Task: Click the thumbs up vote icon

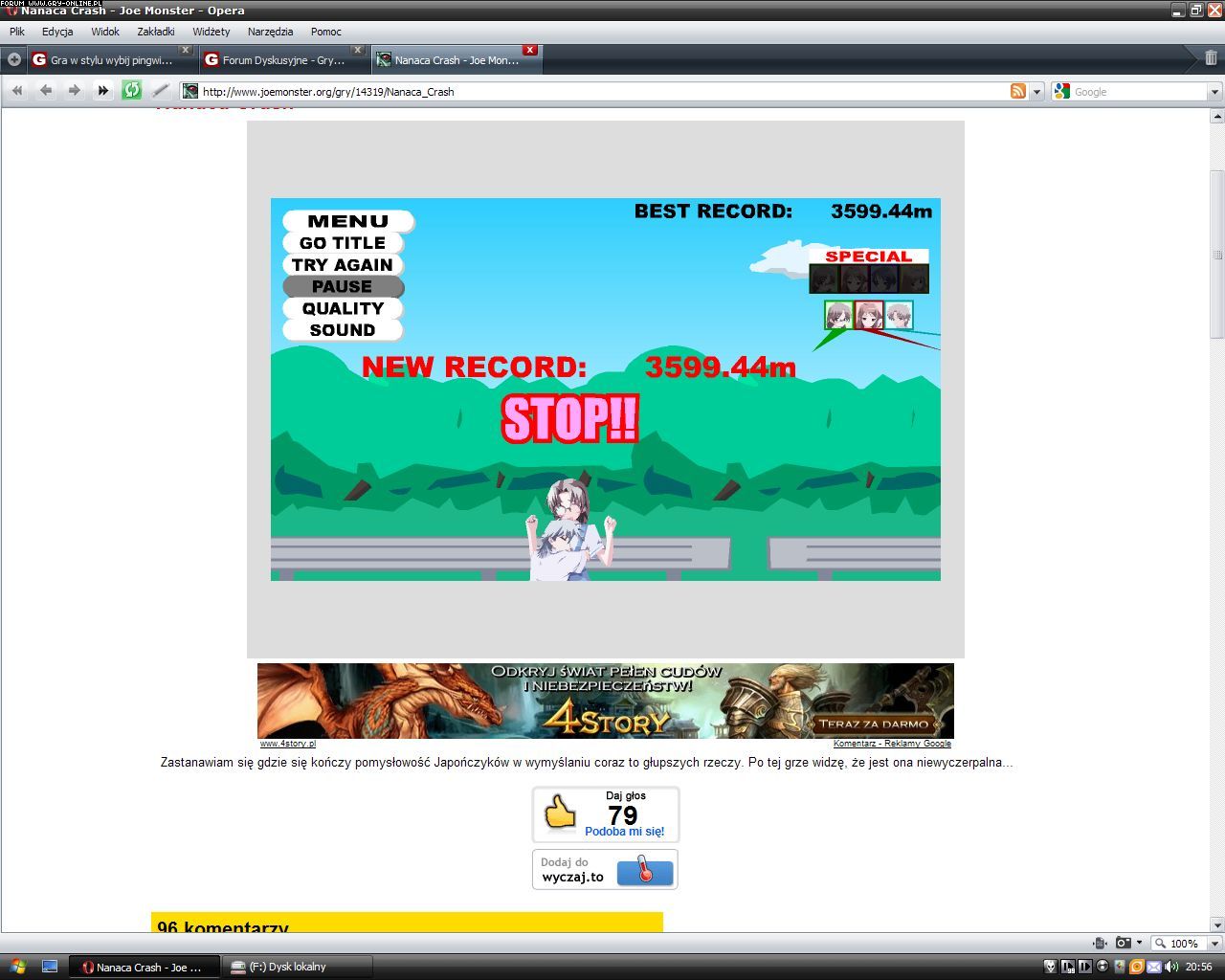Action: (560, 813)
